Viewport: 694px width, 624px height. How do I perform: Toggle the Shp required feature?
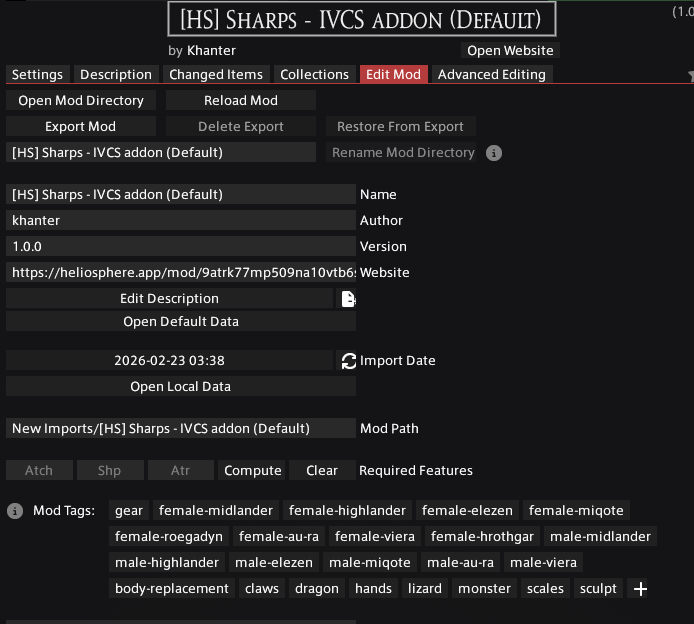point(109,471)
